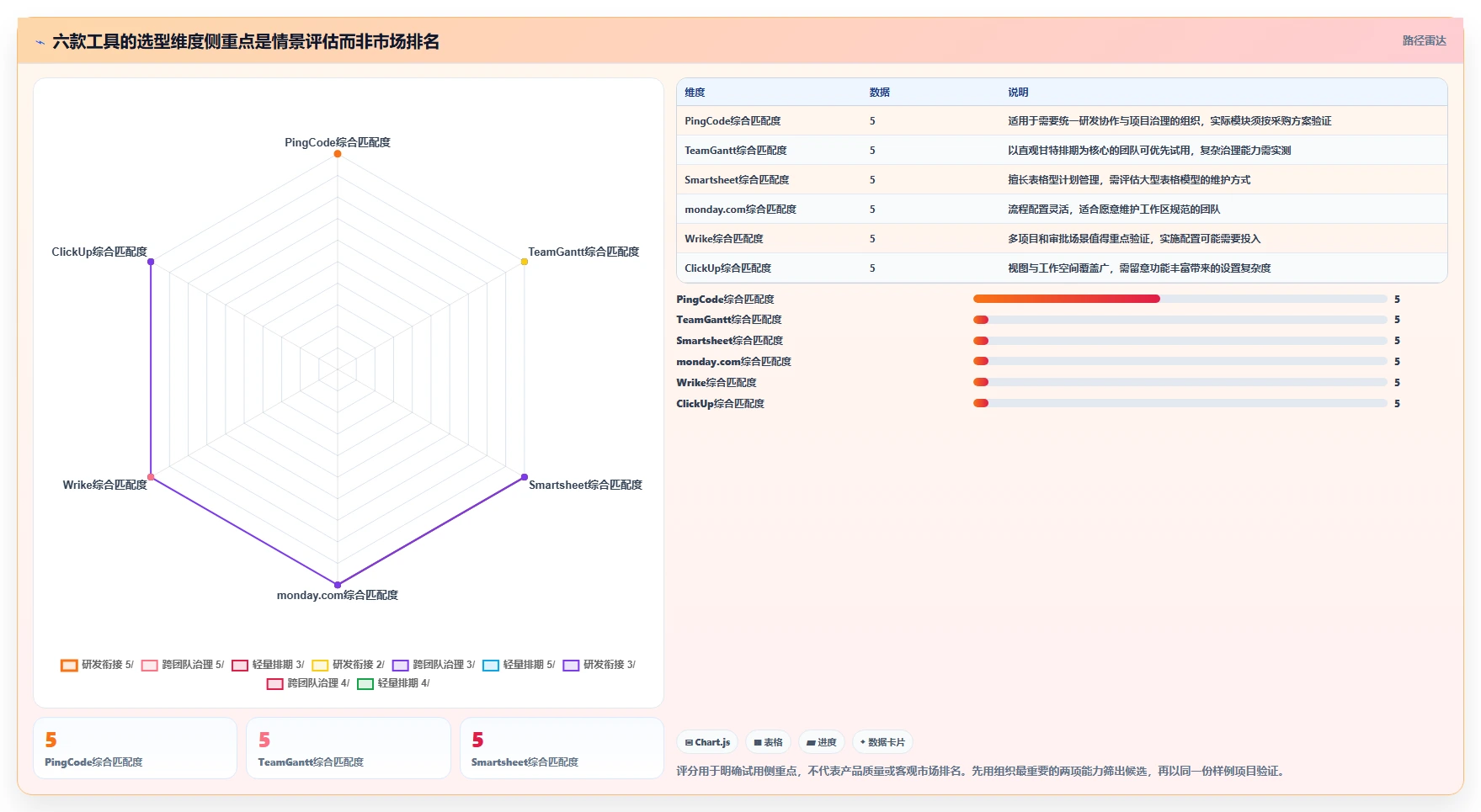Toggle legend item 轻量排期 3/
The height and width of the screenshot is (812, 1481).
click(268, 665)
